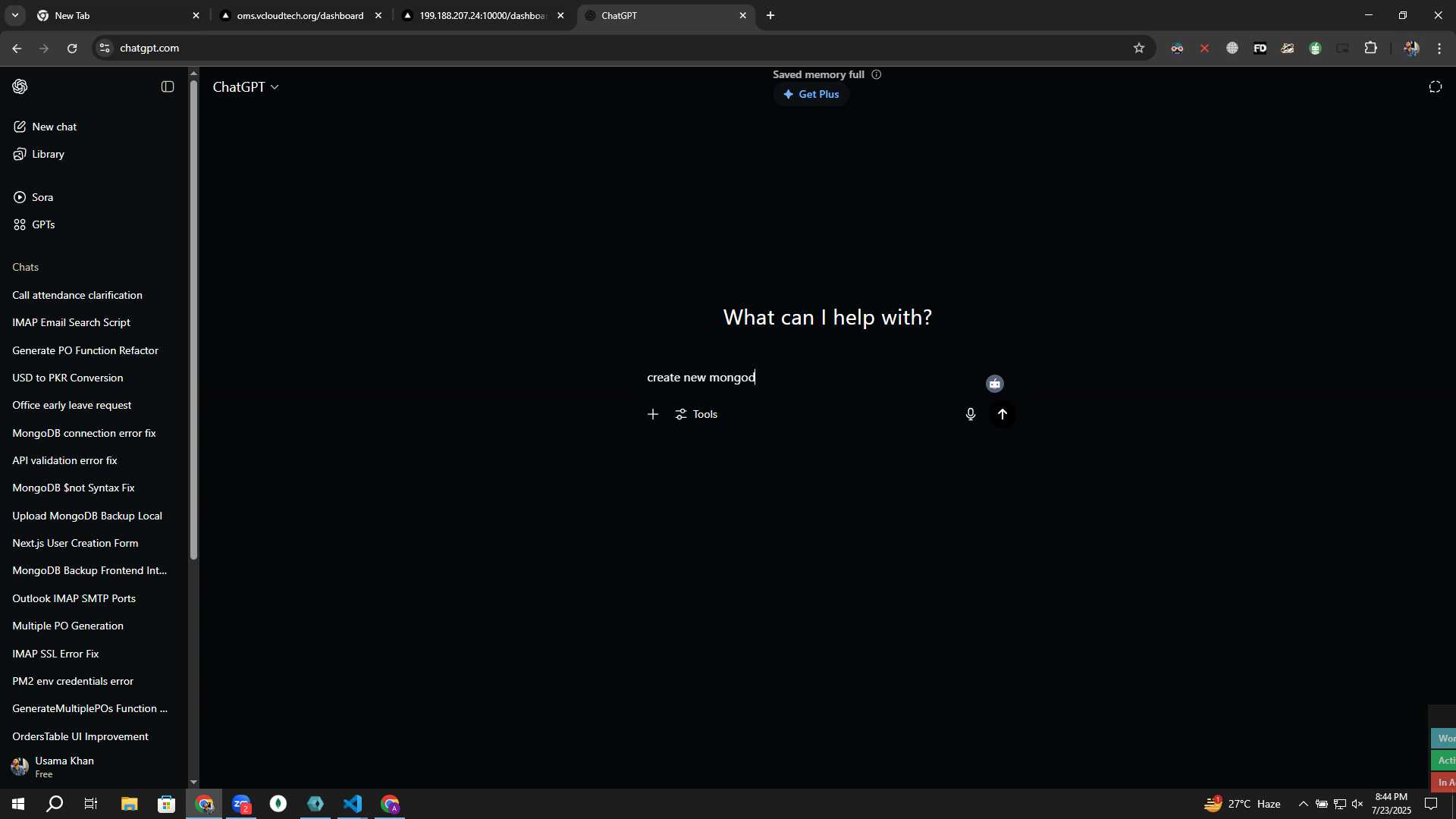Open chat 'IMAP SSL Error Fix'
This screenshot has width=1456, height=819.
[55, 654]
